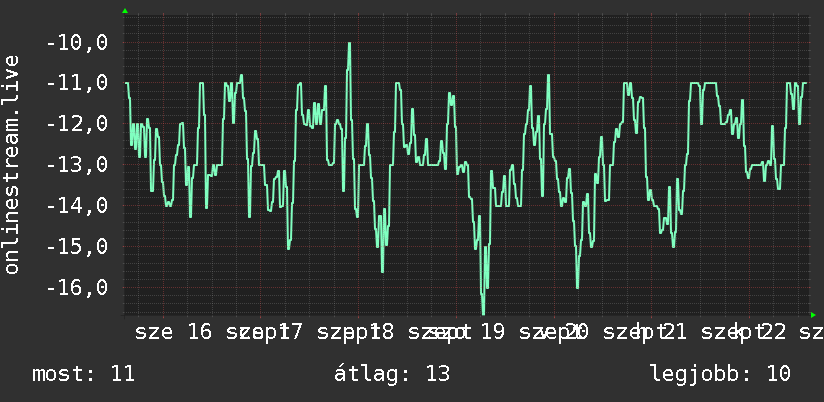The width and height of the screenshot is (824, 402).
Task: Click the green arrow atop the y-axis
Action: [125, 11]
